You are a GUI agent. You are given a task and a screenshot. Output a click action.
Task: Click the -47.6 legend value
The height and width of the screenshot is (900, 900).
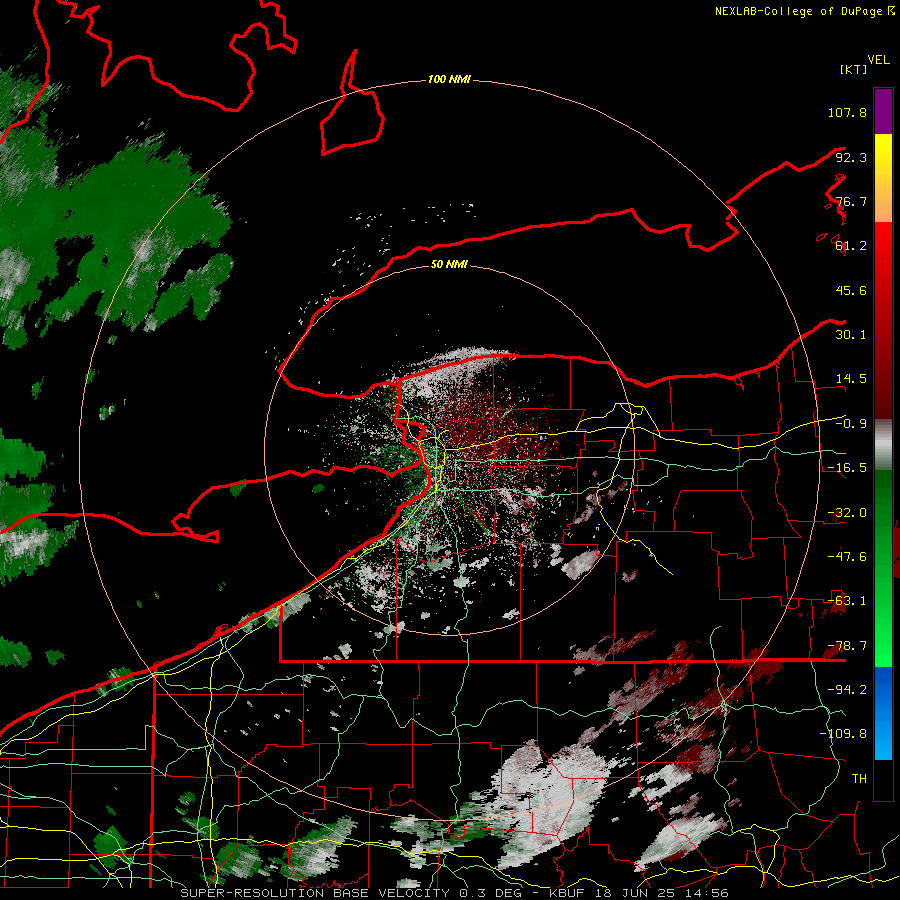pyautogui.click(x=847, y=557)
